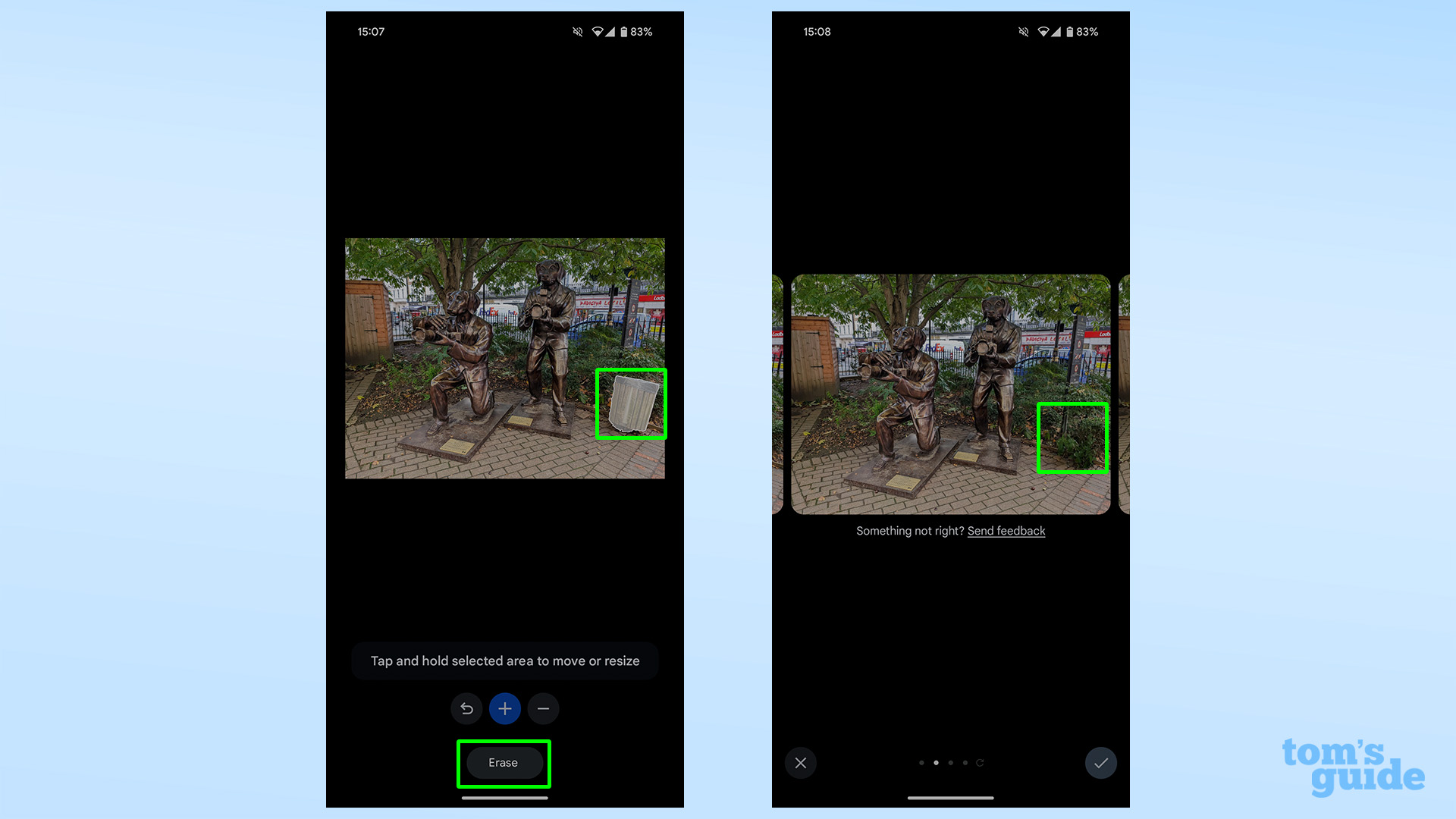1456x819 pixels.
Task: Check battery level icon in status bar
Action: tap(627, 31)
